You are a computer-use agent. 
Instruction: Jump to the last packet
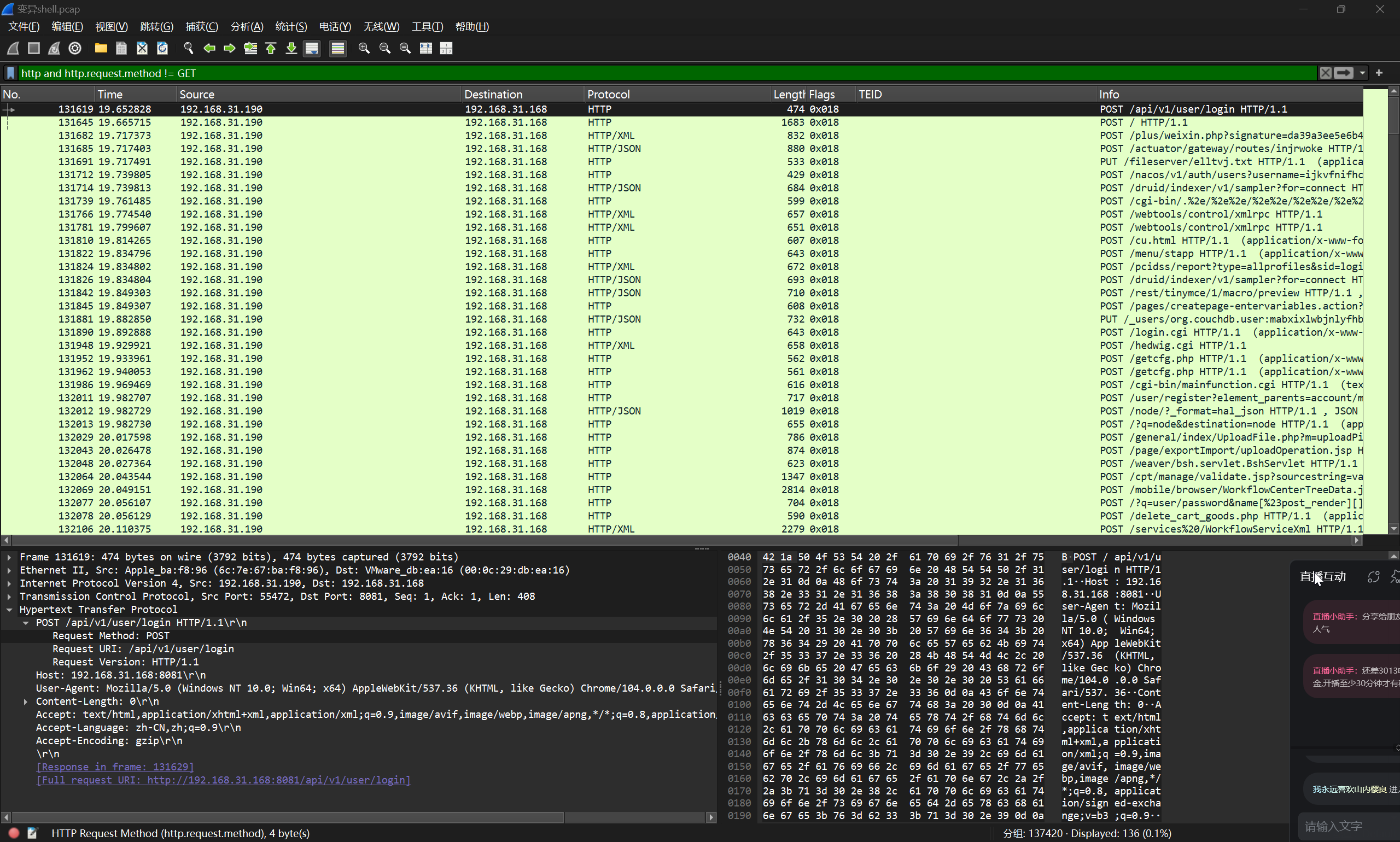(291, 48)
